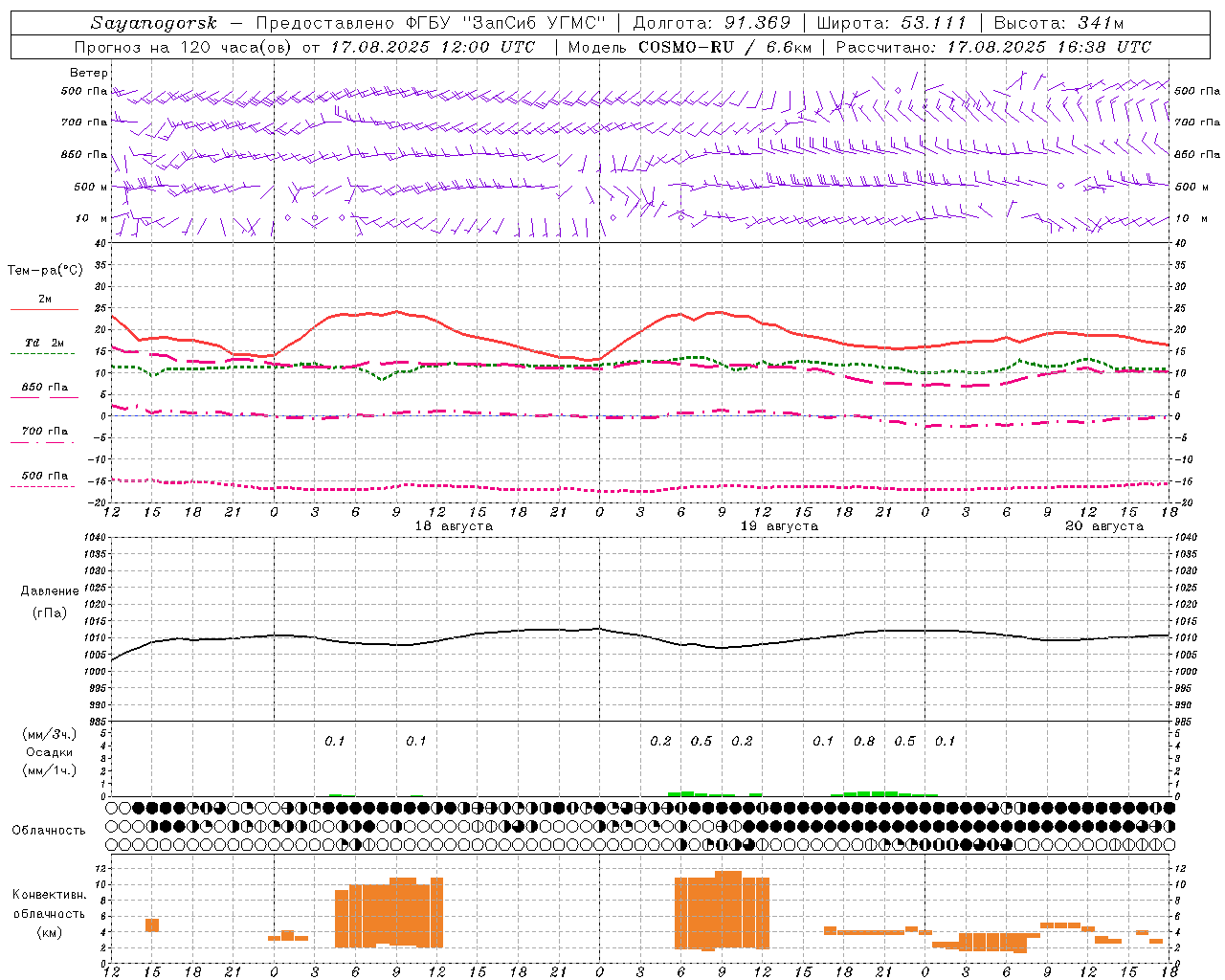Click the green precipitation bars near 21h on 19 августа
Screen dimensions: 1225x980
coord(883,793)
